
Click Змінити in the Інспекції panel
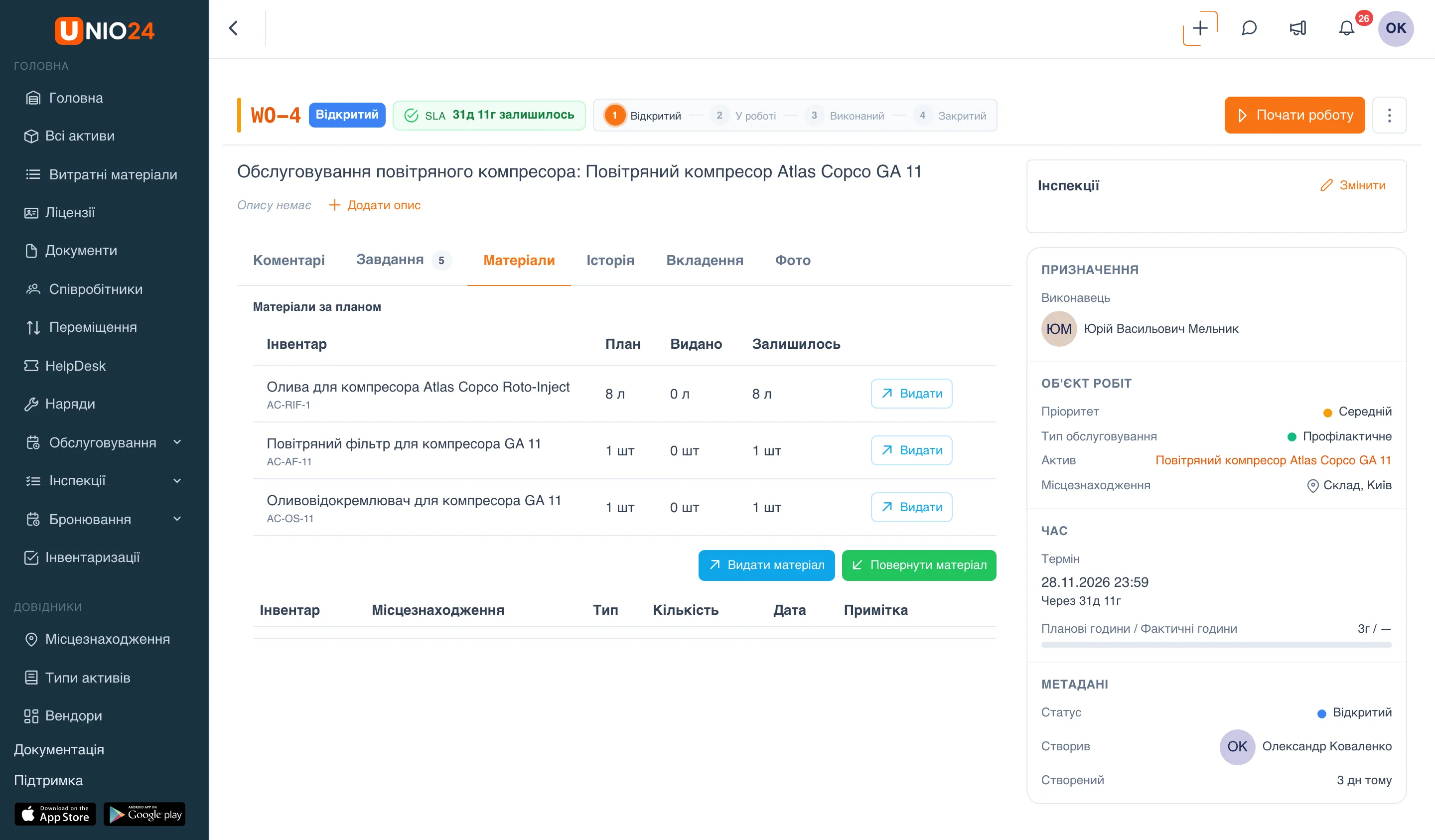(x=1353, y=185)
